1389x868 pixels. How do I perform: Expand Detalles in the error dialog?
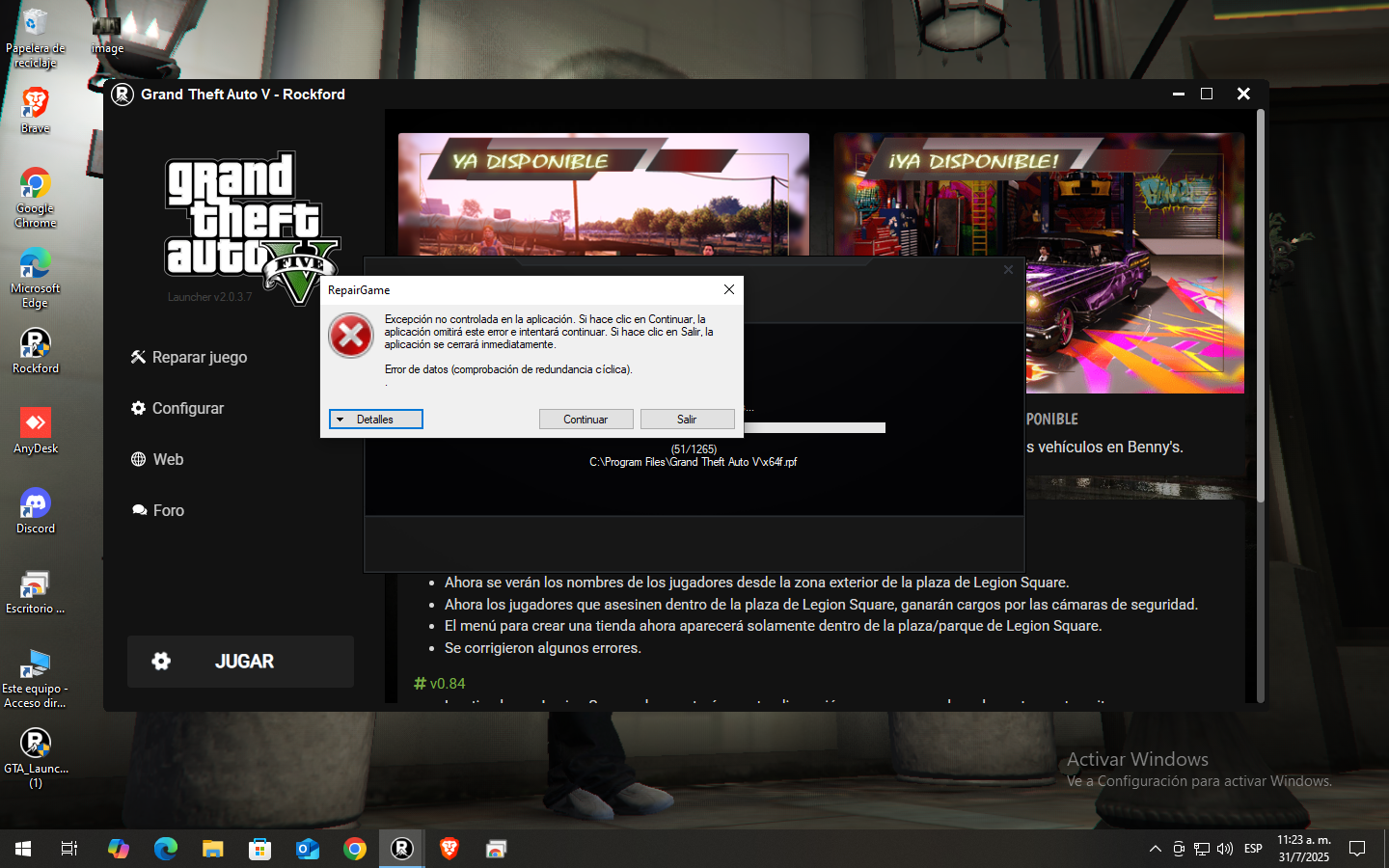click(375, 420)
